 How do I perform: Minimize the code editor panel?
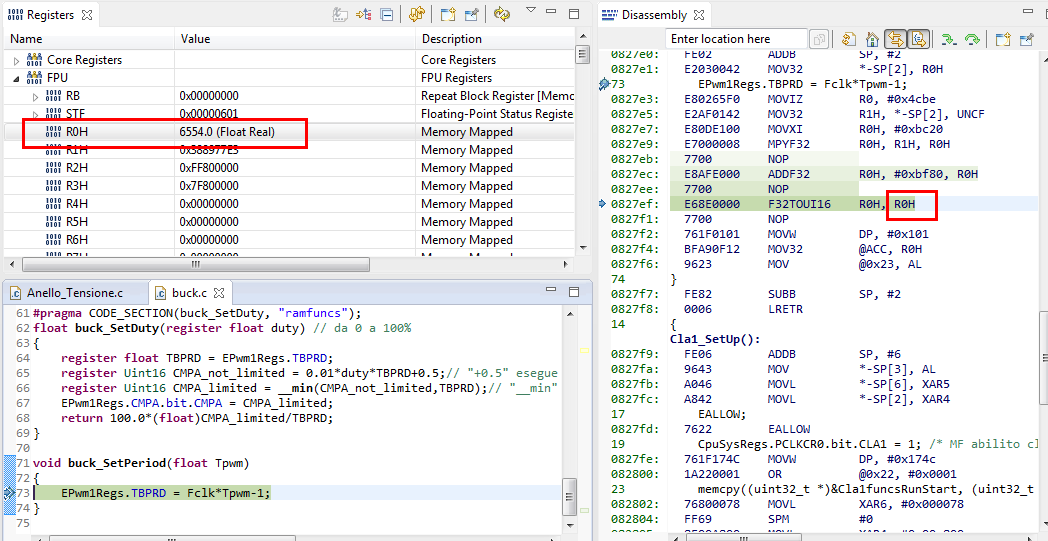tap(551, 290)
